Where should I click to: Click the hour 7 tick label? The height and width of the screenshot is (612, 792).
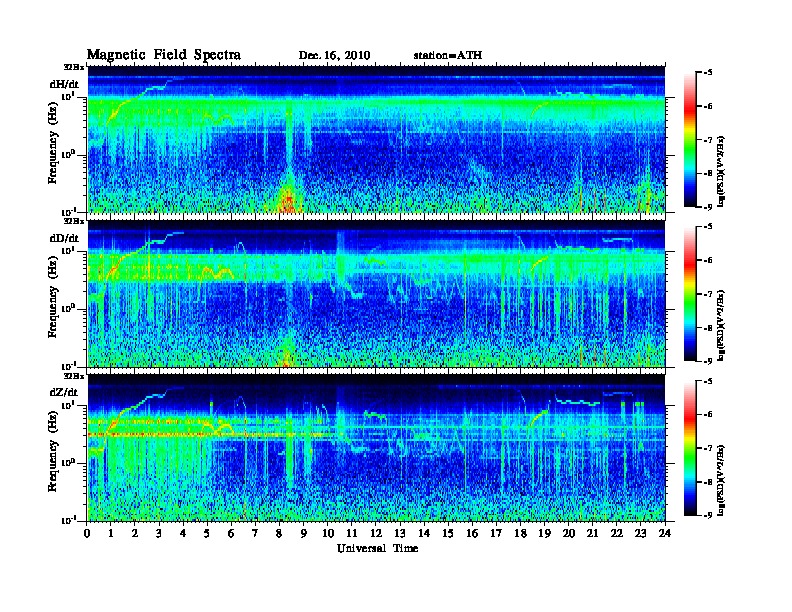click(x=256, y=533)
